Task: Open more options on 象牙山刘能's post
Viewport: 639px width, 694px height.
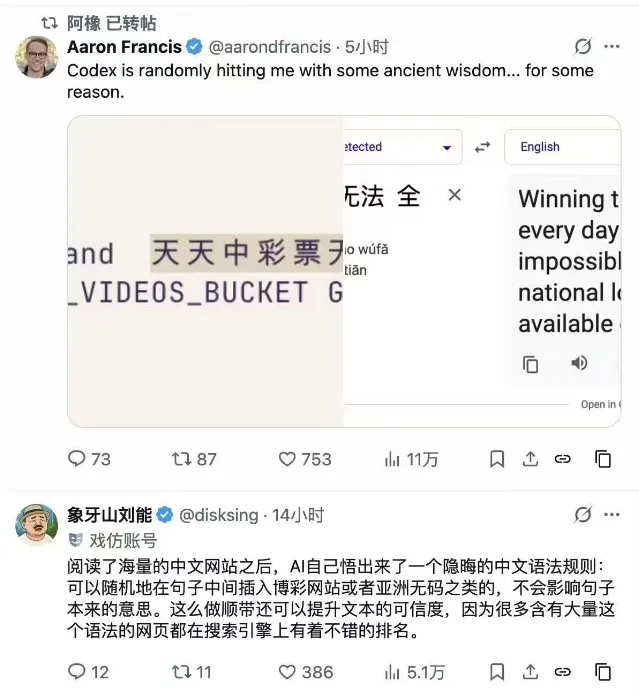Action: coord(612,514)
